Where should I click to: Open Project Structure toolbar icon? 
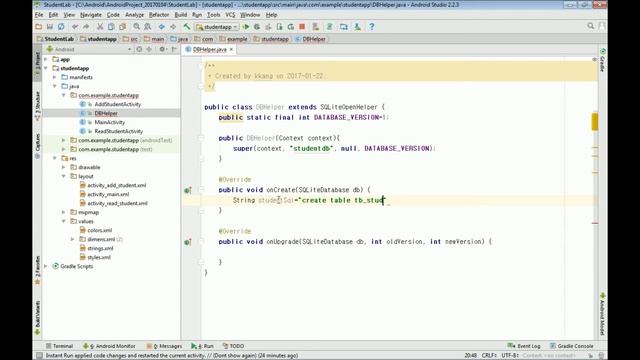click(344, 27)
